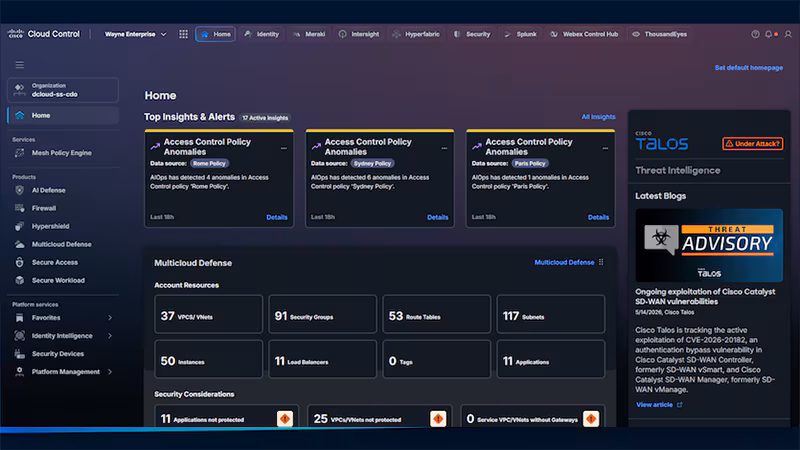Image resolution: width=800 pixels, height=450 pixels.
Task: Click the Under Attack? button
Action: coord(753,144)
